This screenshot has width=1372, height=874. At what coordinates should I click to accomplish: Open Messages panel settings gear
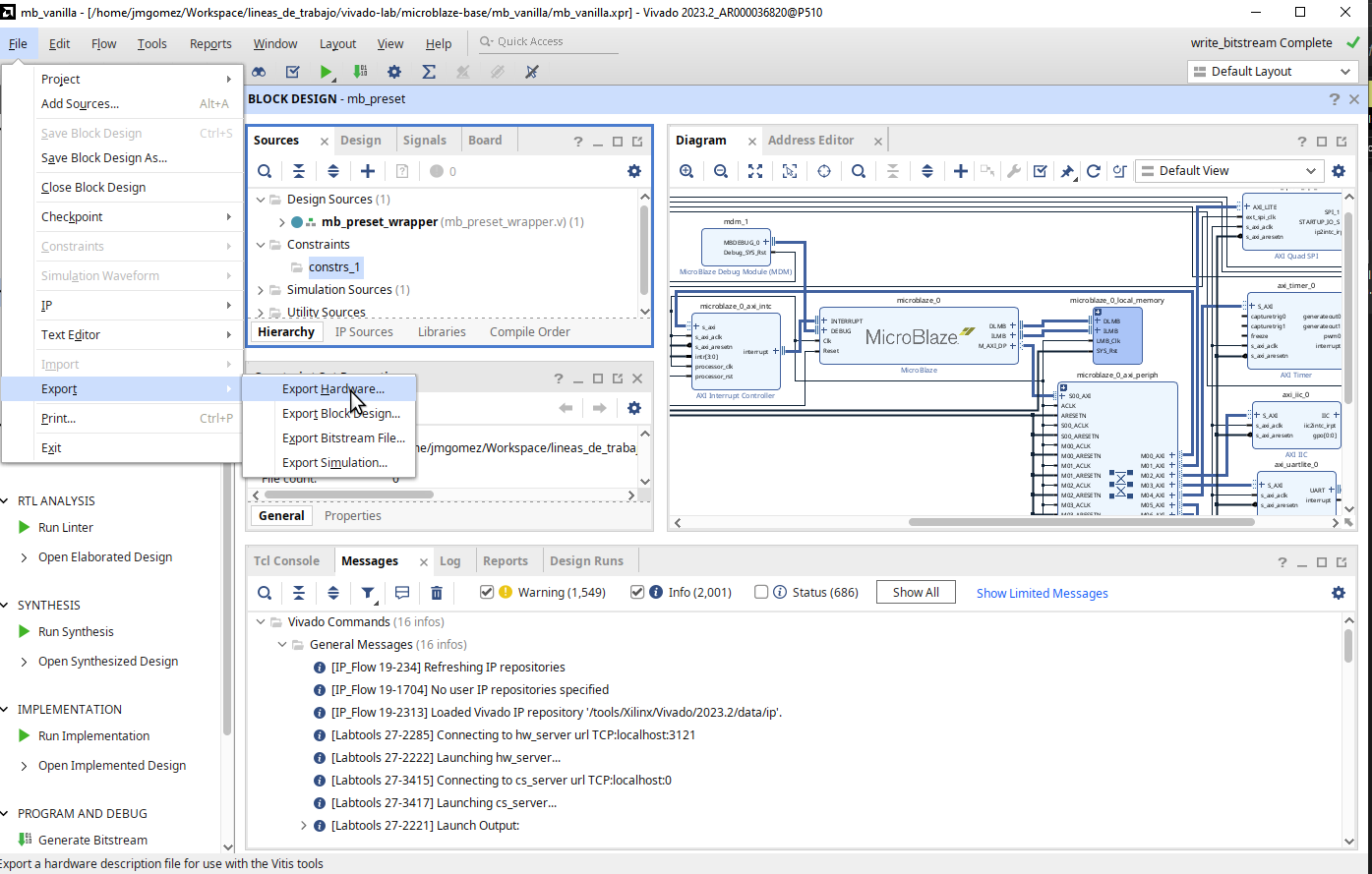pos(1339,593)
